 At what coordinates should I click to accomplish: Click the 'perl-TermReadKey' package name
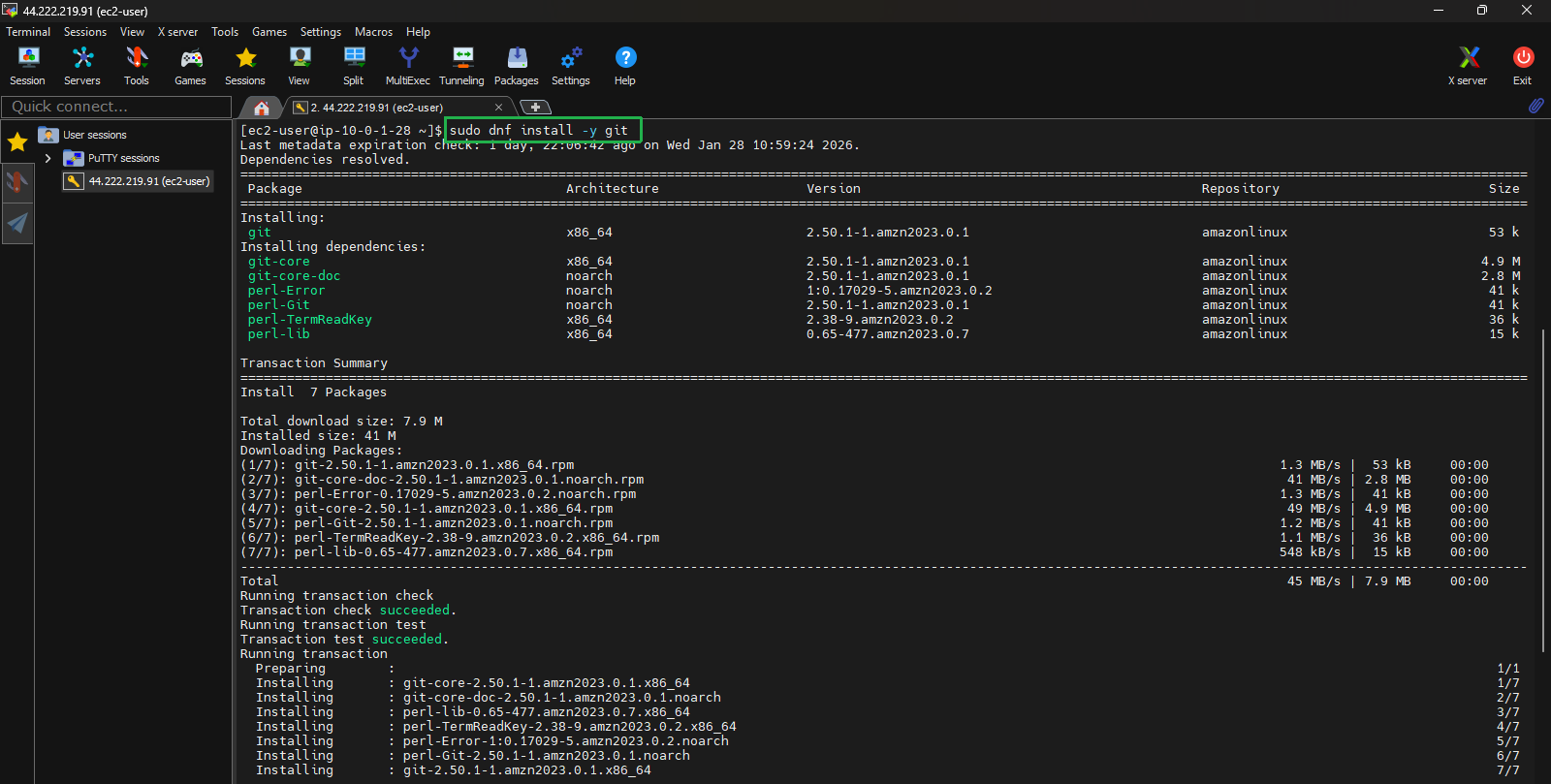click(x=310, y=320)
